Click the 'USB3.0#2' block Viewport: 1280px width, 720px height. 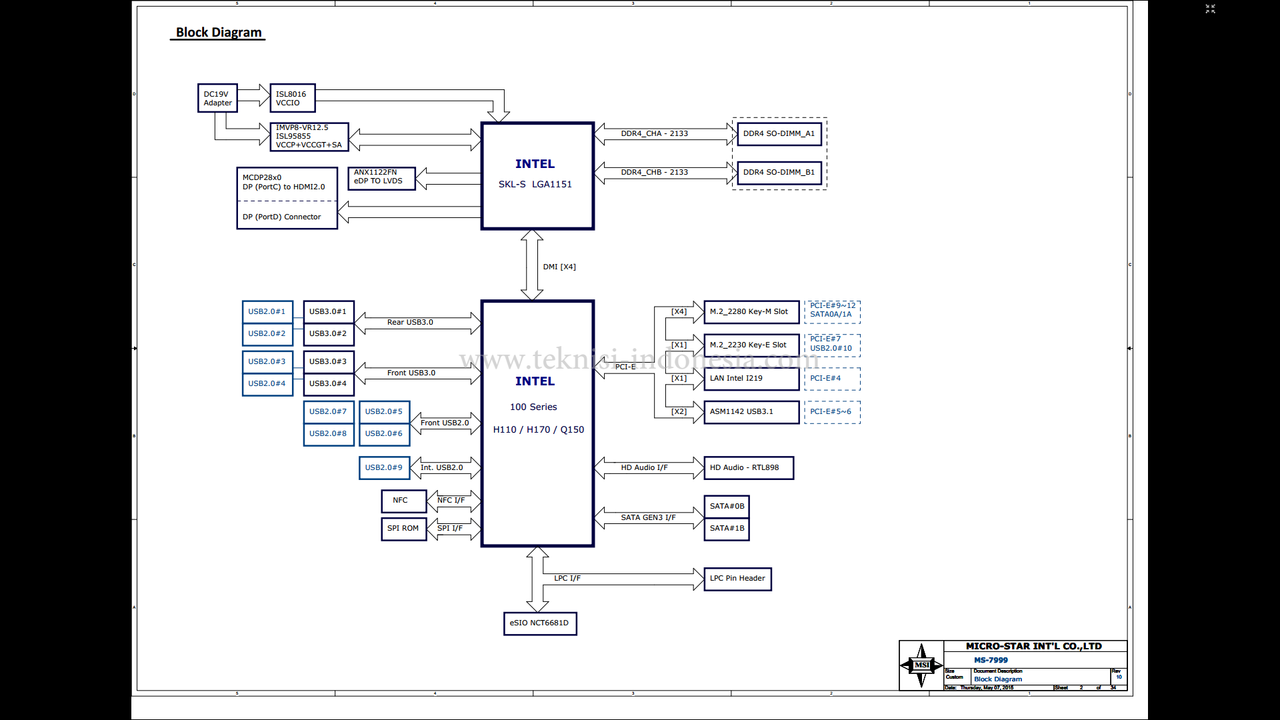327,334
